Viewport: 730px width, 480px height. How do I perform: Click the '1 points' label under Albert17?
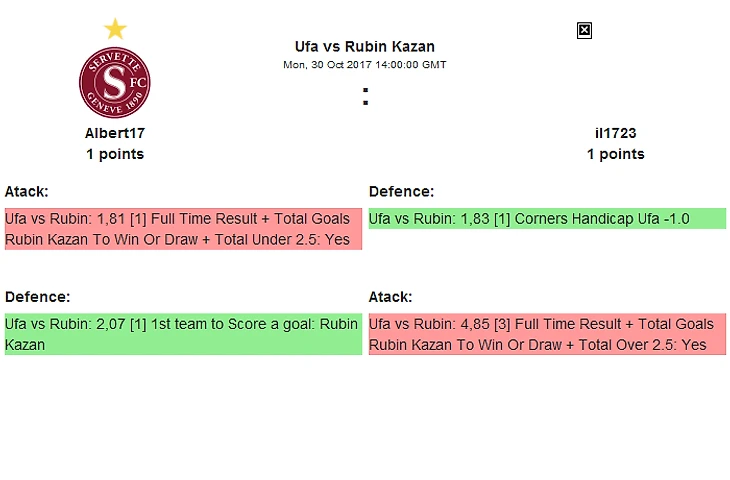coord(115,154)
